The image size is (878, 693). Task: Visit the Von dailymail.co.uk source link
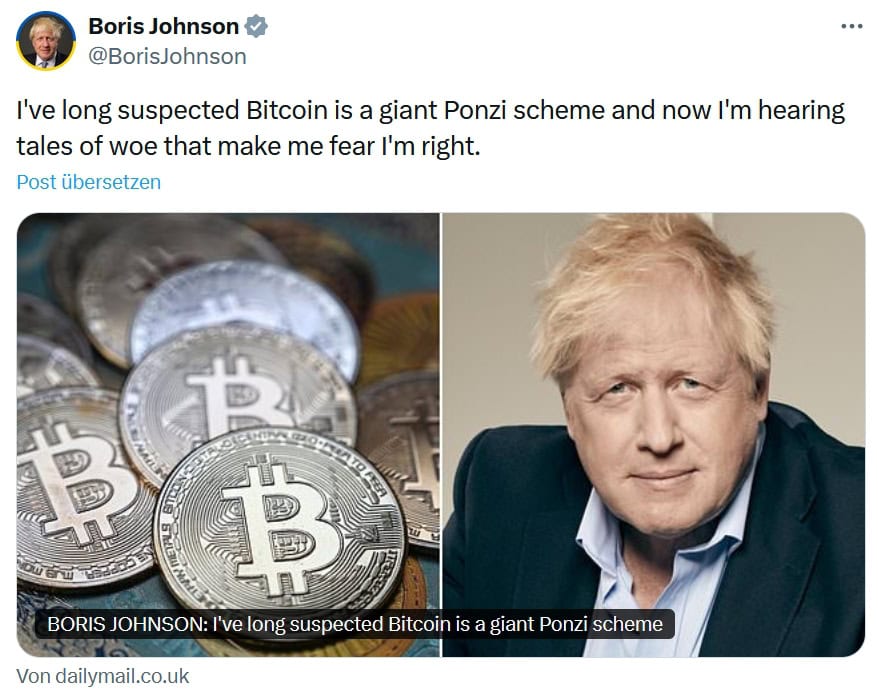(102, 676)
